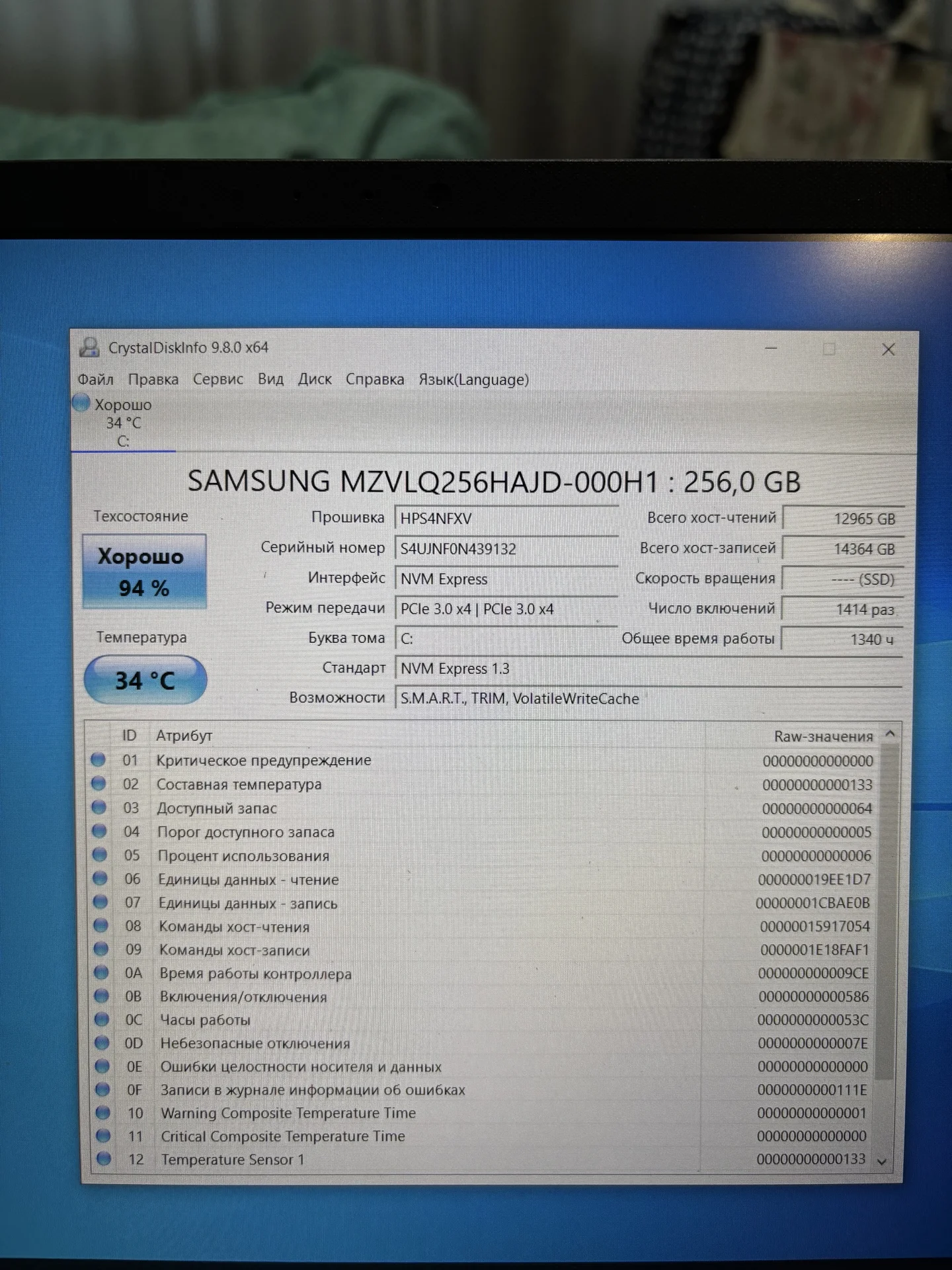This screenshot has height=1270, width=952.
Task: Click status dot of Critical Composite Temperature Time
Action: point(103,1135)
